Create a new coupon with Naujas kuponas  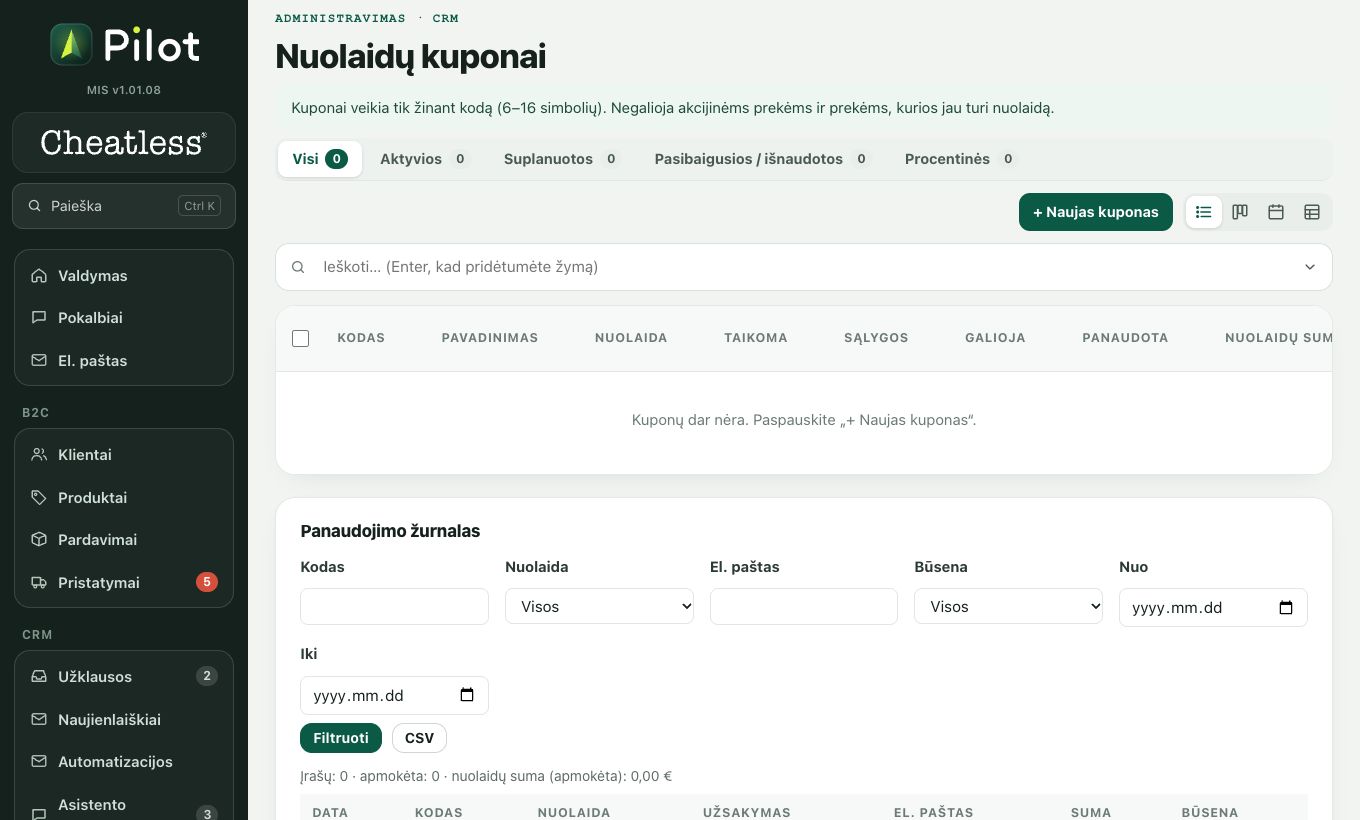pos(1096,212)
